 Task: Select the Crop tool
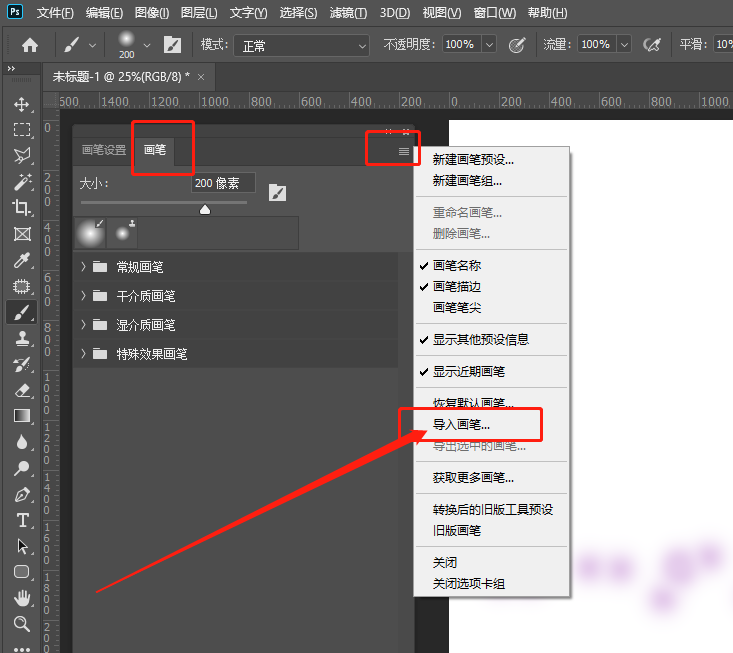coord(22,208)
